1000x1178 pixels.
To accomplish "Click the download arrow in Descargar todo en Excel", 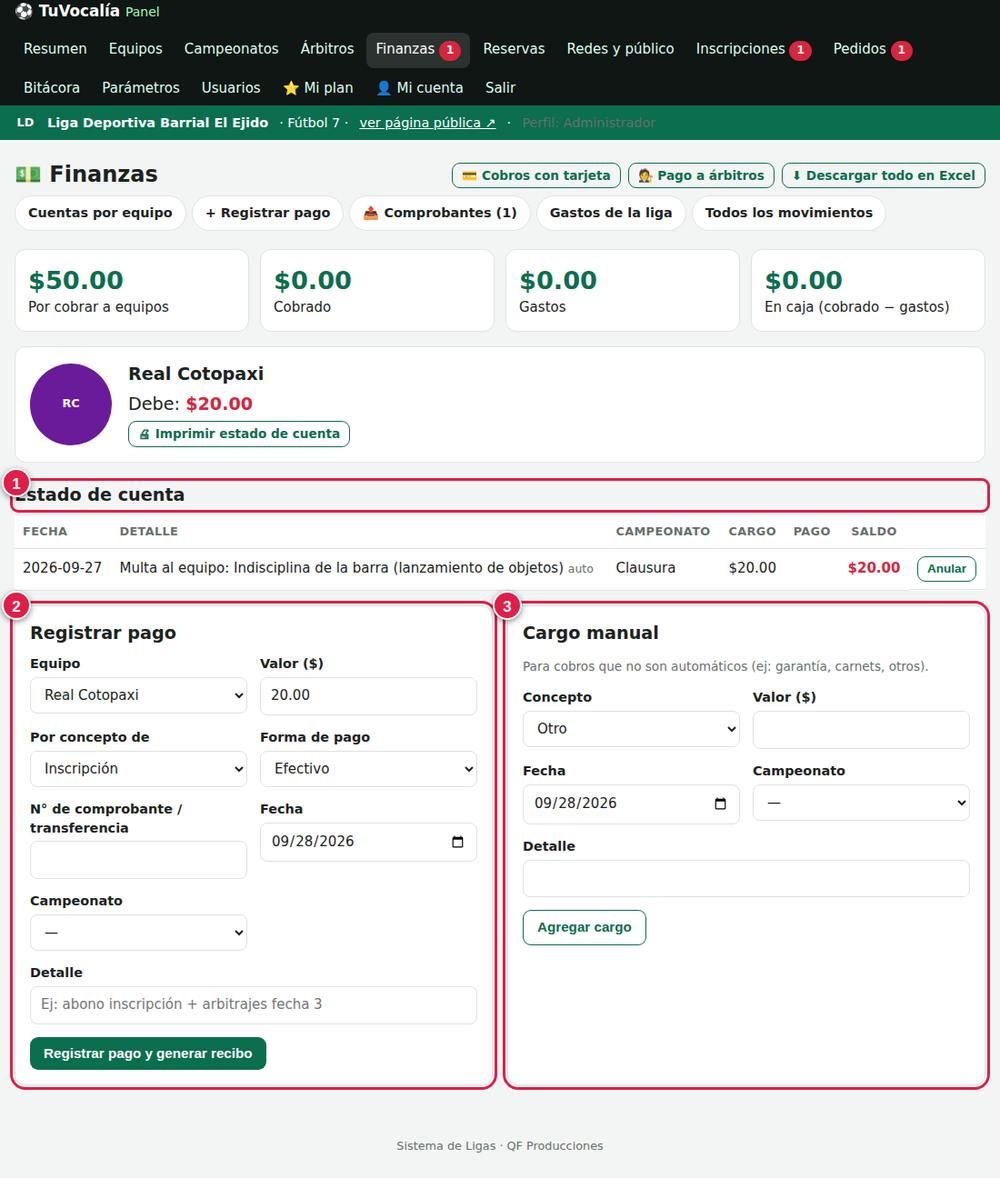I will point(796,176).
